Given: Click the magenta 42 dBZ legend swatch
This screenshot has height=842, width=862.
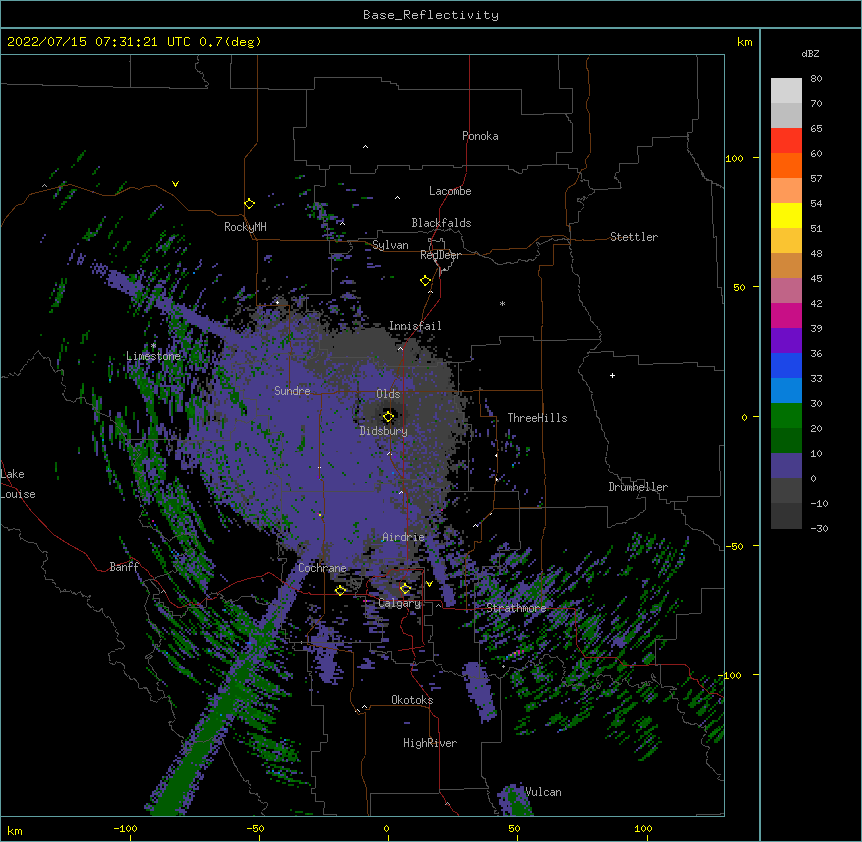Looking at the screenshot, I should pyautogui.click(x=786, y=315).
